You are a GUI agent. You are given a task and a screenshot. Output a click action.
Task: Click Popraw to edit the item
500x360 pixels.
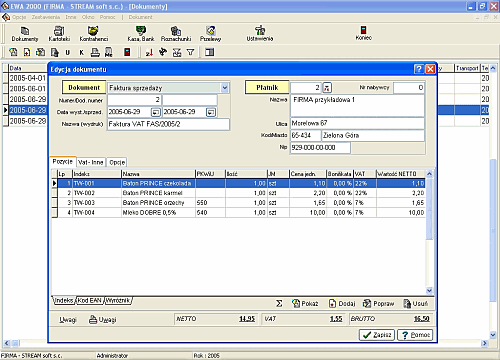(x=378, y=303)
